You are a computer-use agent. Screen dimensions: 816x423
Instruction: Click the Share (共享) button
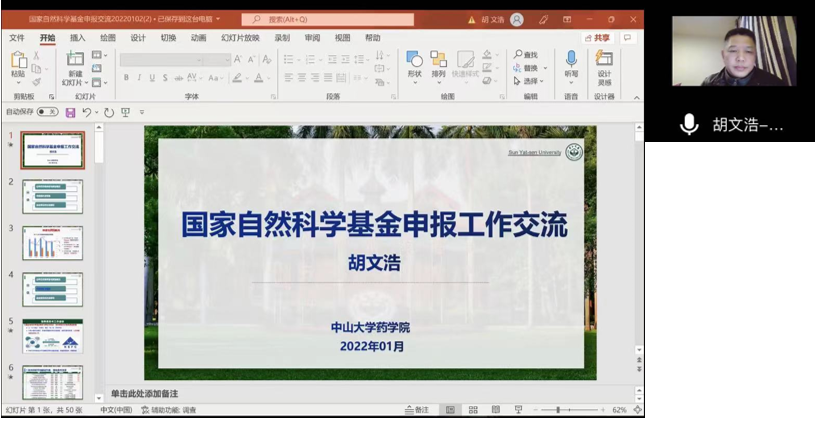(598, 38)
